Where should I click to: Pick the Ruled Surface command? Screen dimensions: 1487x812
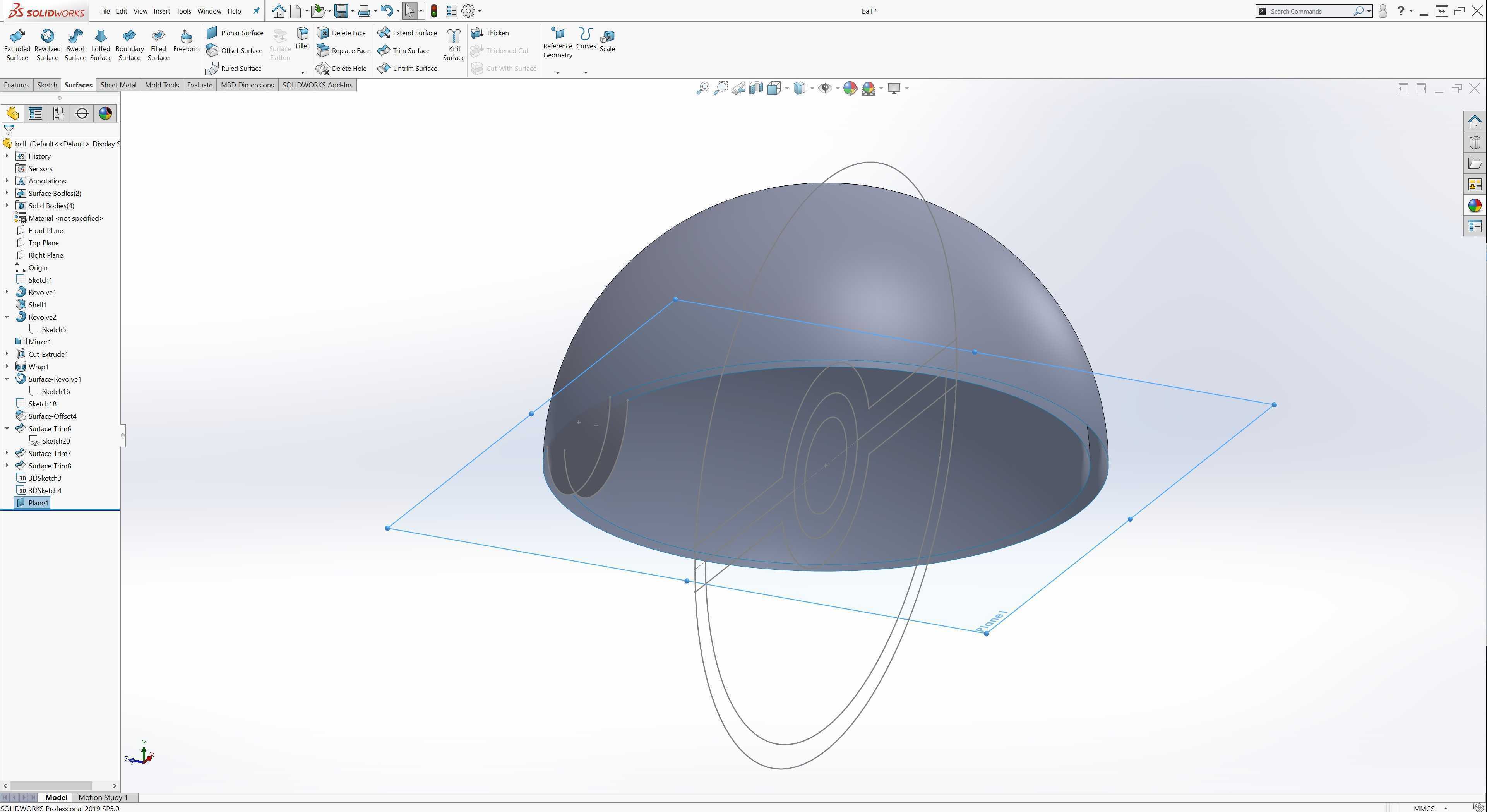pyautogui.click(x=234, y=69)
